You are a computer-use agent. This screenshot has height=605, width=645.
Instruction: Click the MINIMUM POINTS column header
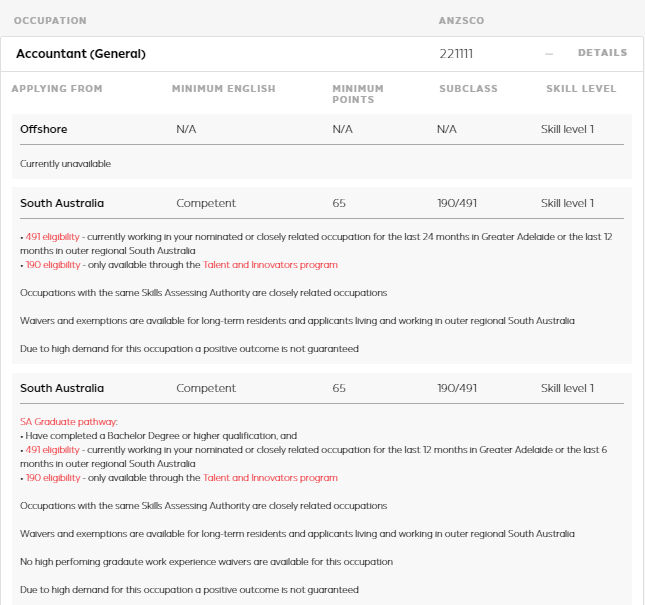(x=357, y=94)
